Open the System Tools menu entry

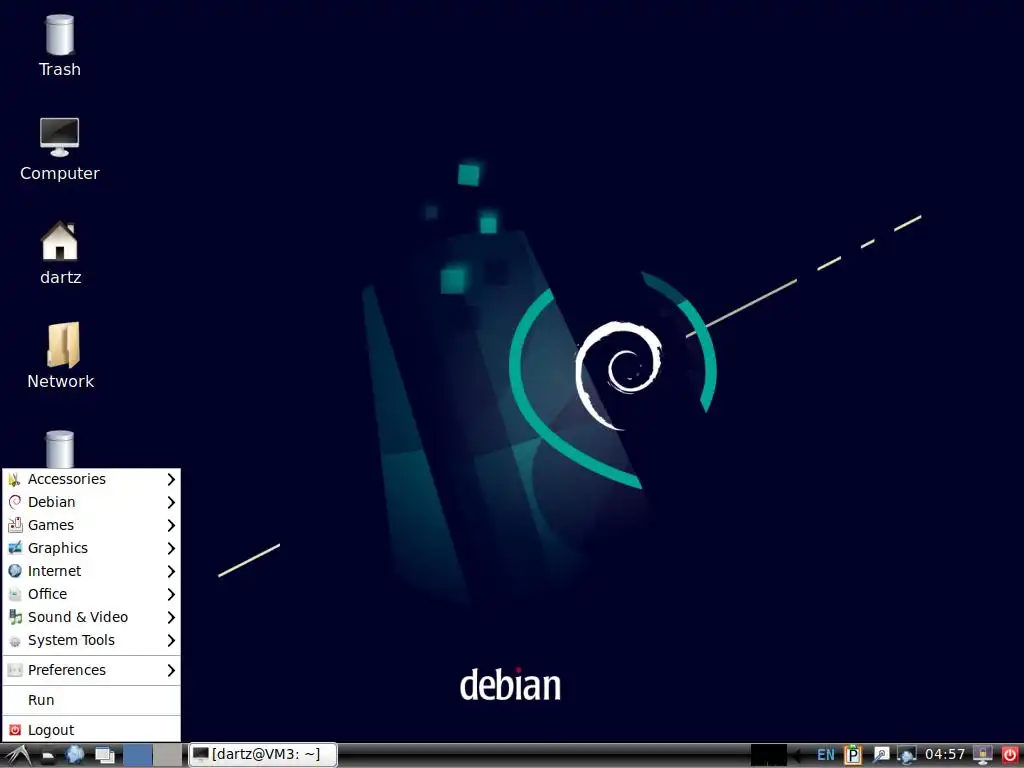click(91, 640)
